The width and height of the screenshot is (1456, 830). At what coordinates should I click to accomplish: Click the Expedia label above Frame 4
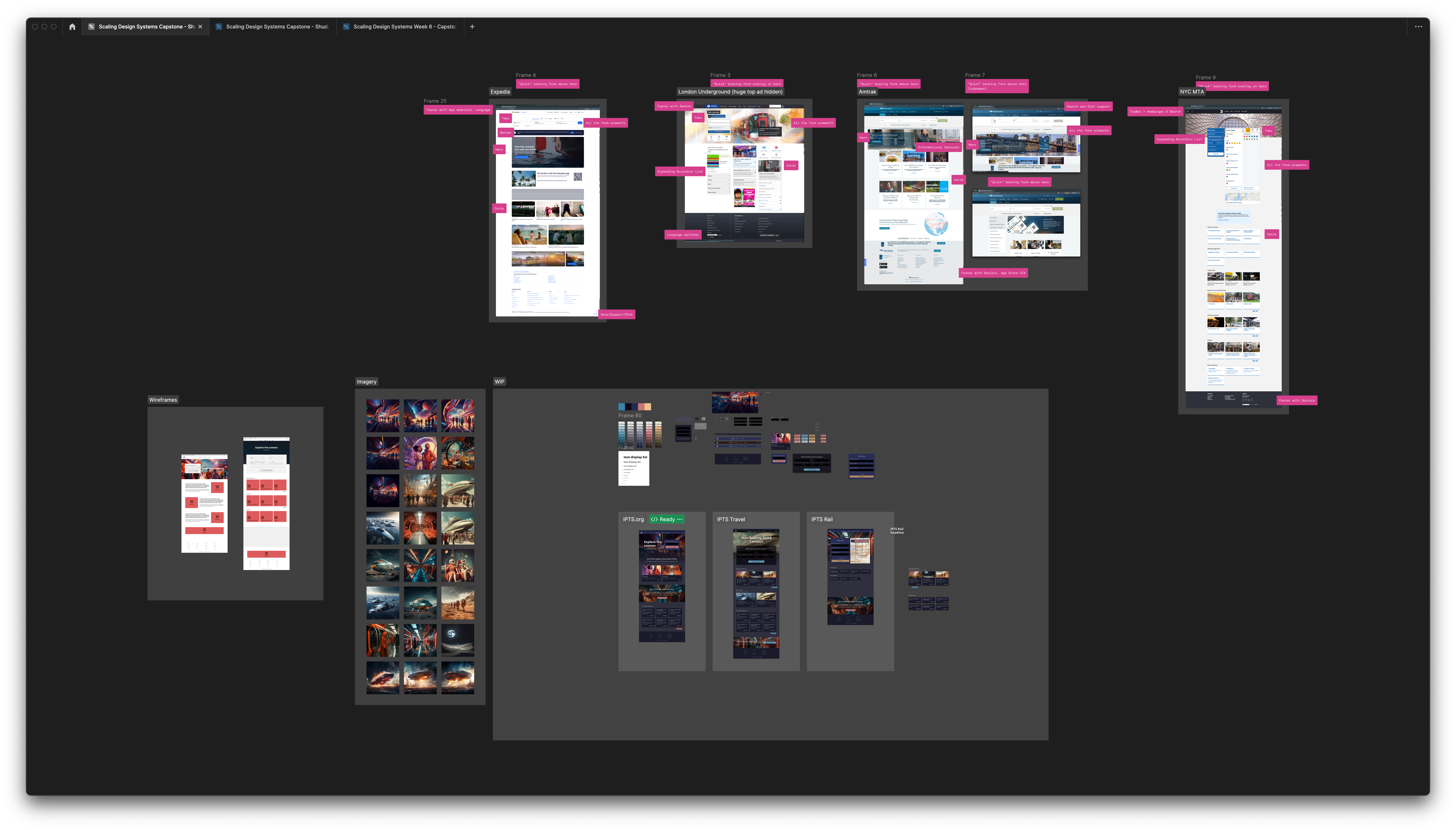pyautogui.click(x=500, y=92)
